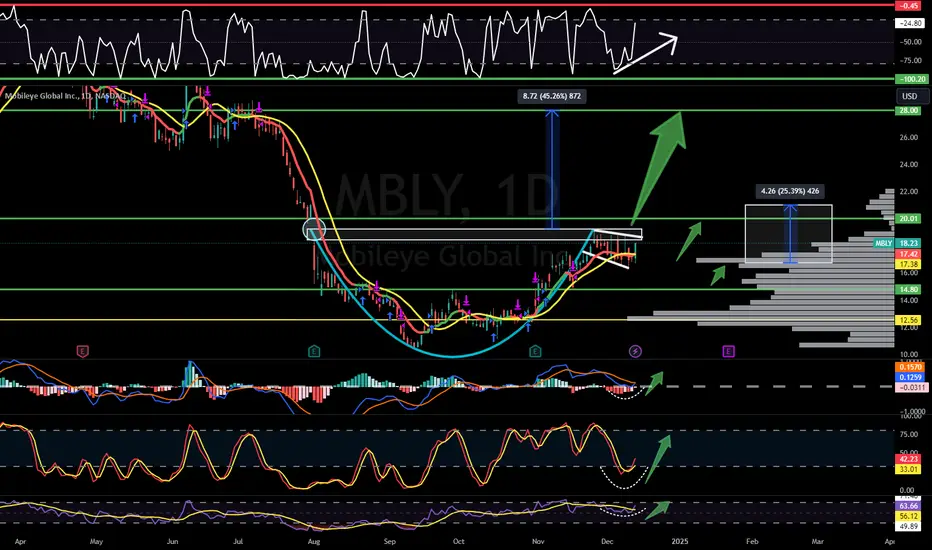932x550 pixels.
Task: Click the yellow 33.01 stochastic value
Action: point(908,469)
